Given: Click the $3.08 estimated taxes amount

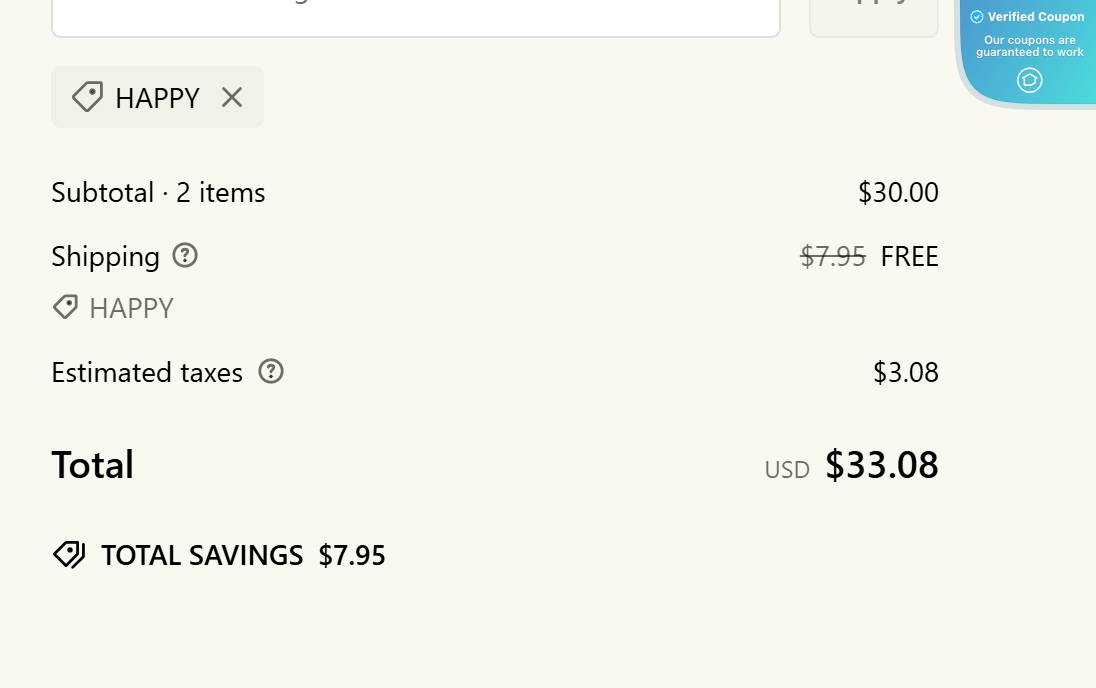Looking at the screenshot, I should [x=905, y=372].
